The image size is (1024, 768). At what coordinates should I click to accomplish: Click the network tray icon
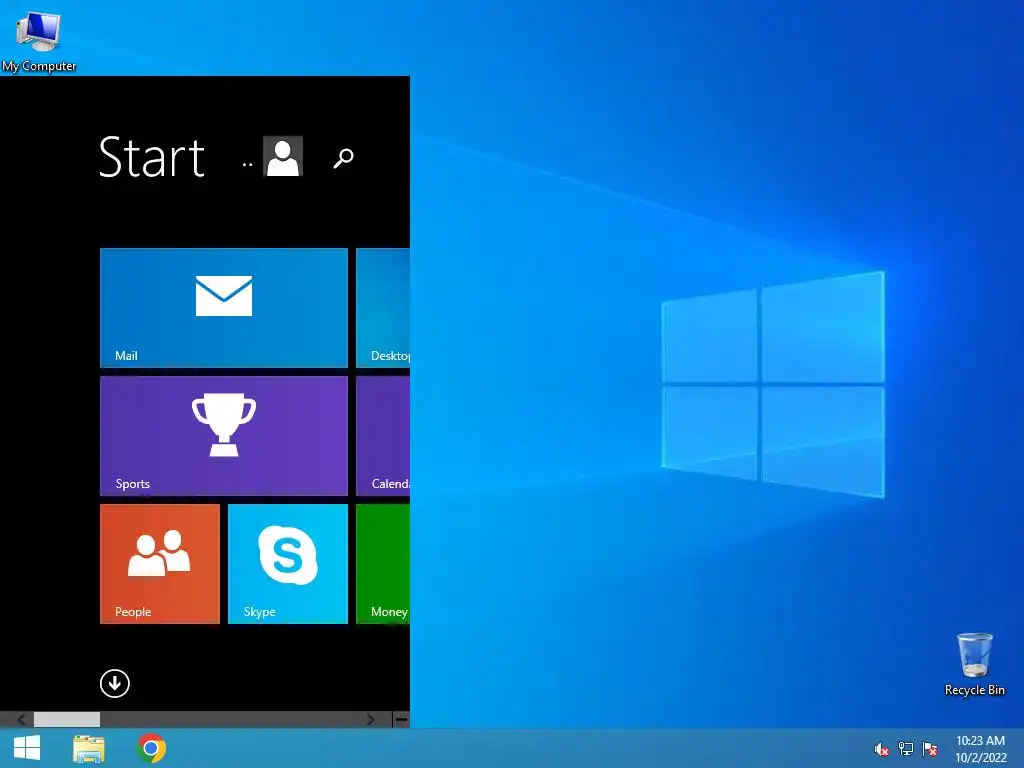(x=906, y=749)
